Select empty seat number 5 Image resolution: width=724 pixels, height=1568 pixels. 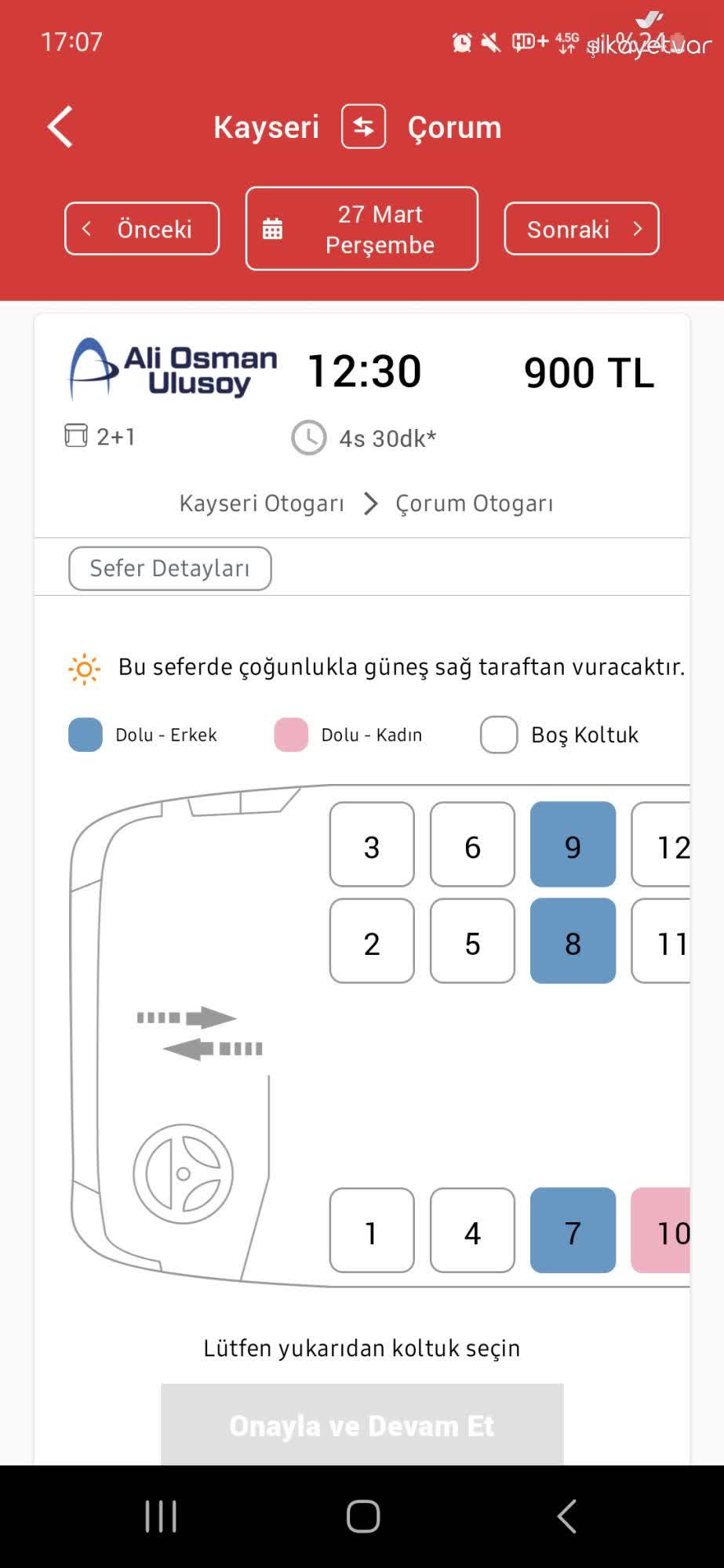click(x=471, y=943)
